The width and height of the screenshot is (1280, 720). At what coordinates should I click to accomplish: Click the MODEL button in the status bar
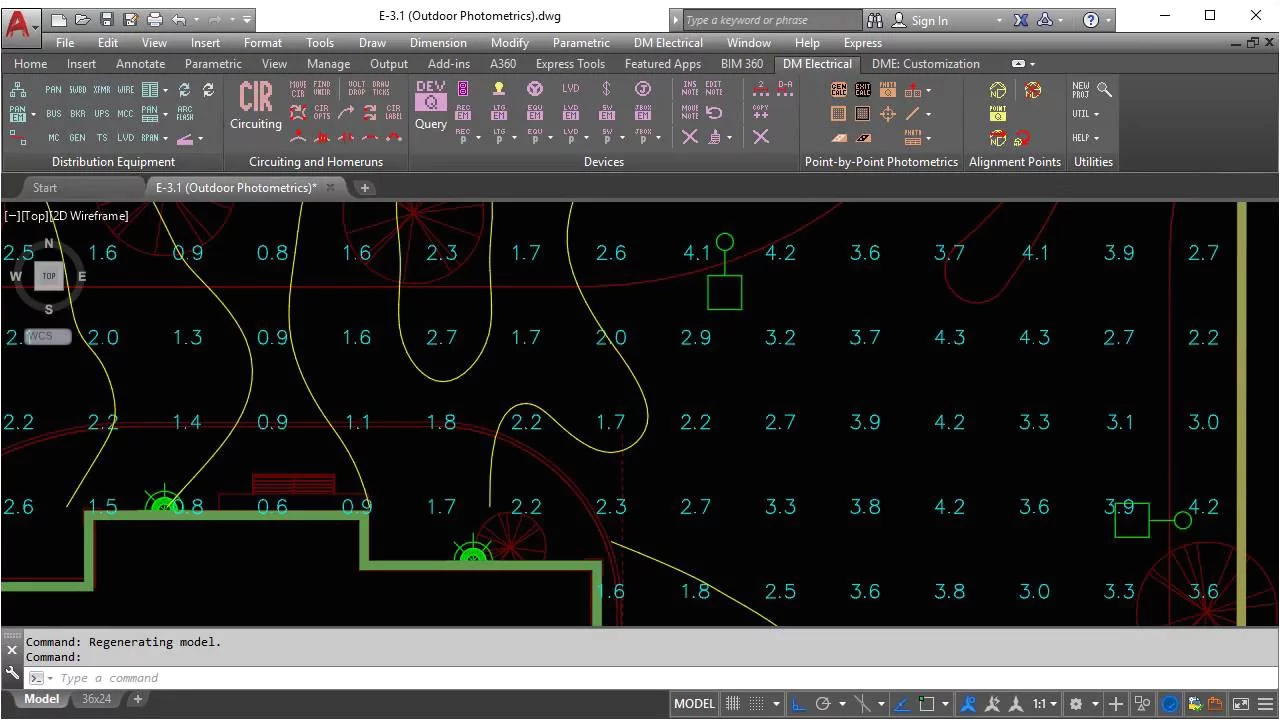694,703
